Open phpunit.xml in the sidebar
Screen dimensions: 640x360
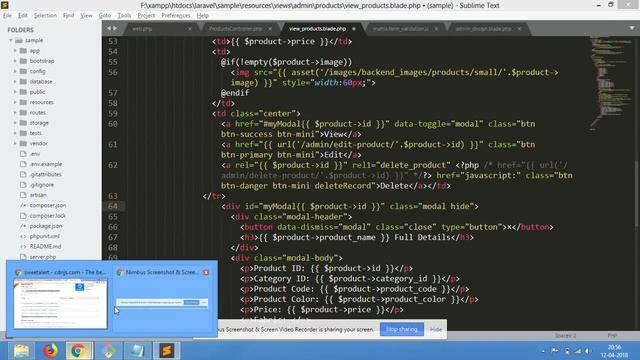44,236
